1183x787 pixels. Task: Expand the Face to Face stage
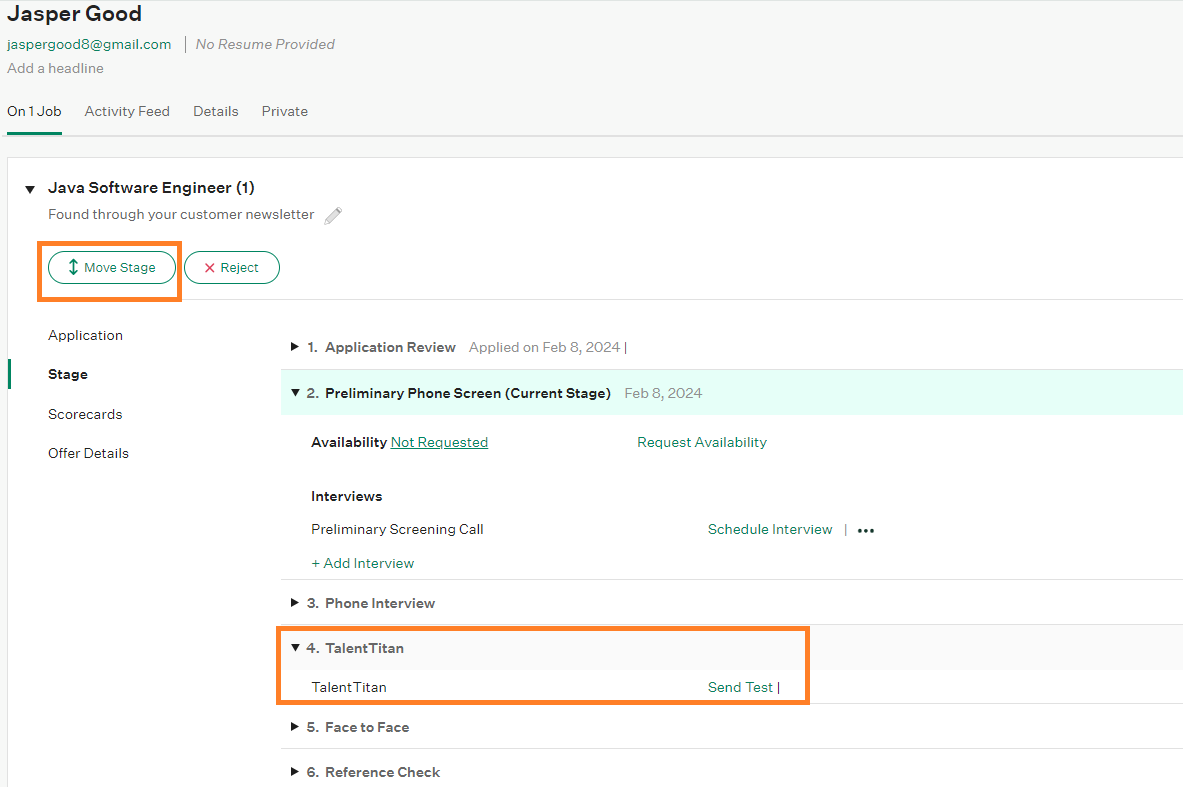294,727
